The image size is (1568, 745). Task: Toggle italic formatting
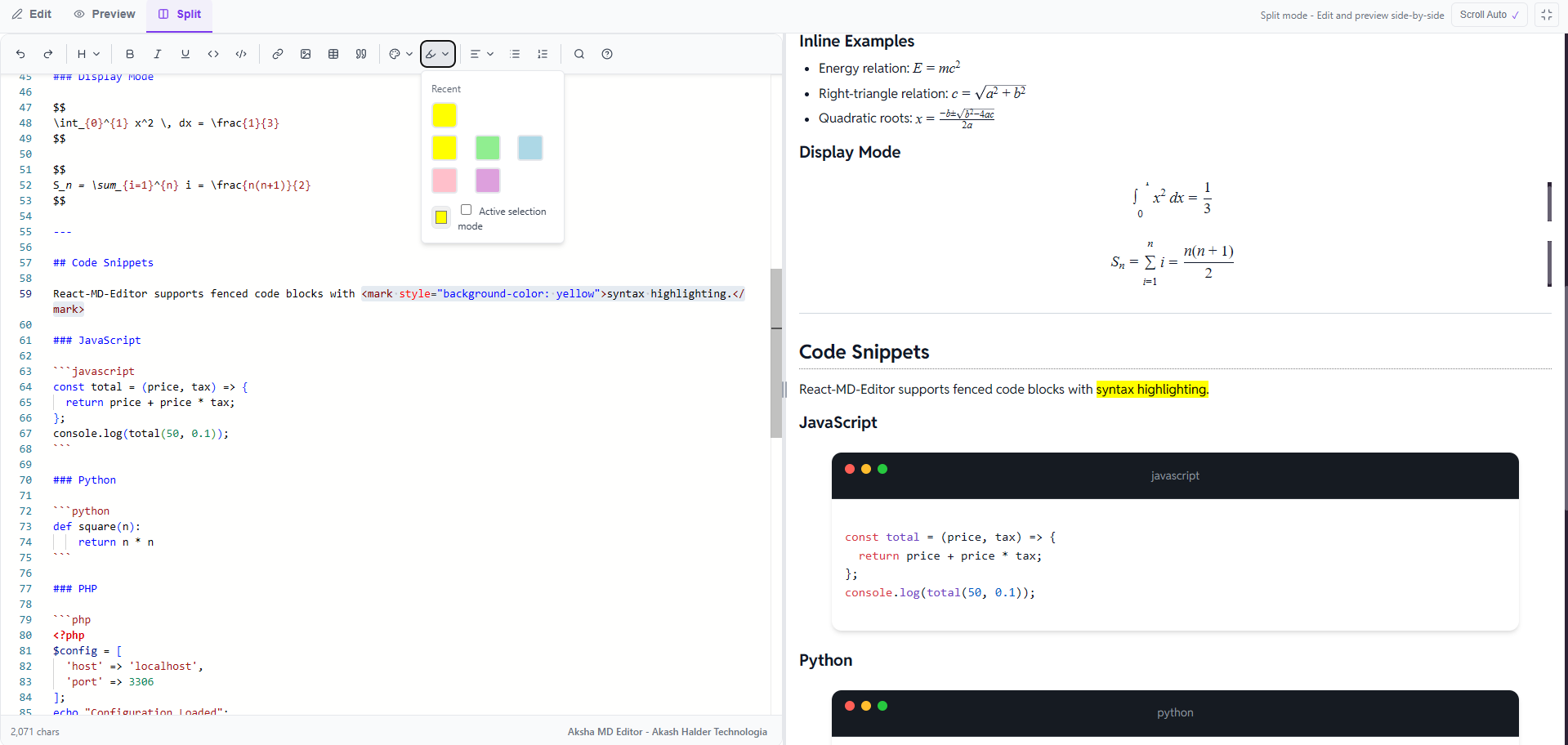[x=158, y=54]
